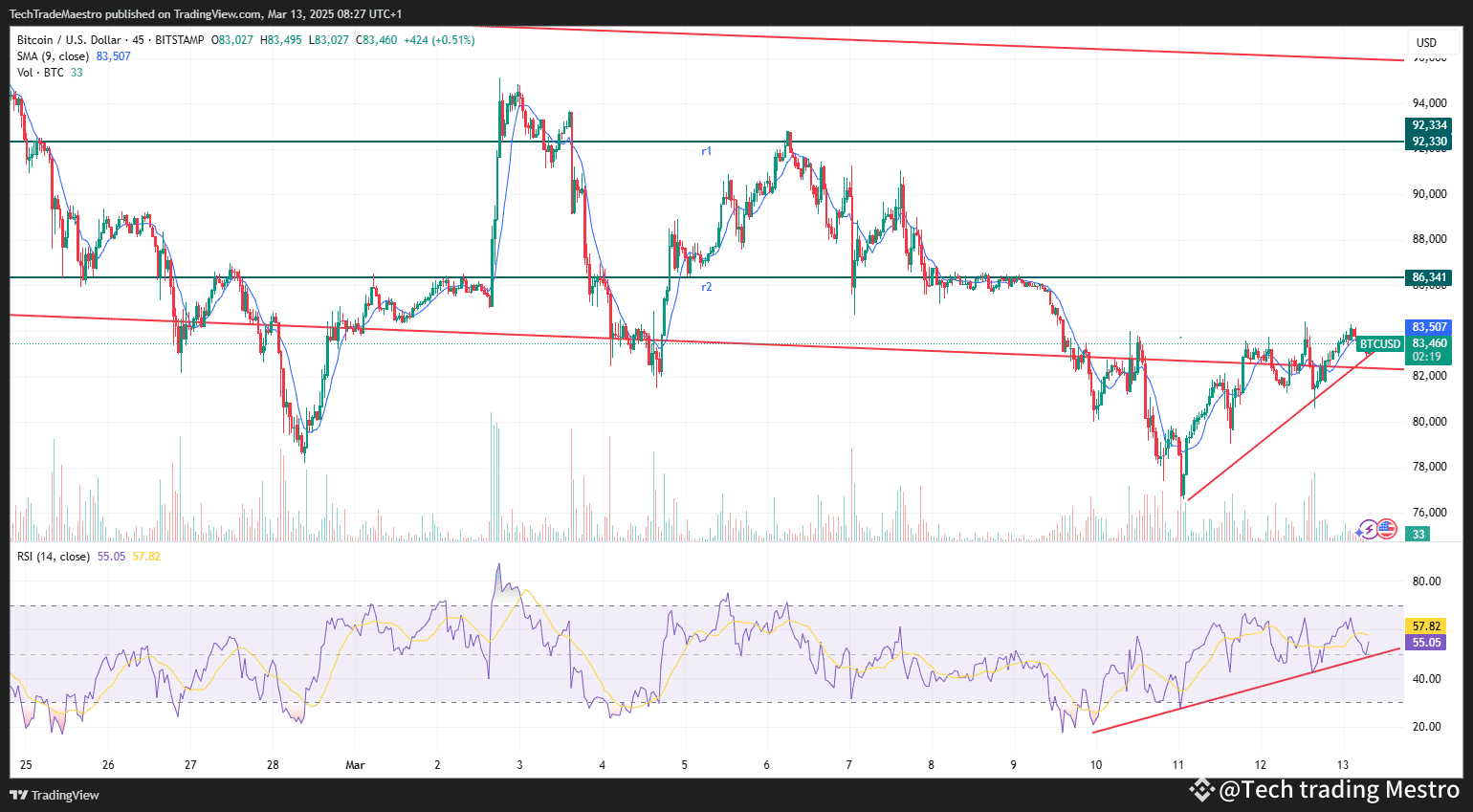Click the "26" date on the time axis
This screenshot has width=1473, height=812.
coord(108,765)
